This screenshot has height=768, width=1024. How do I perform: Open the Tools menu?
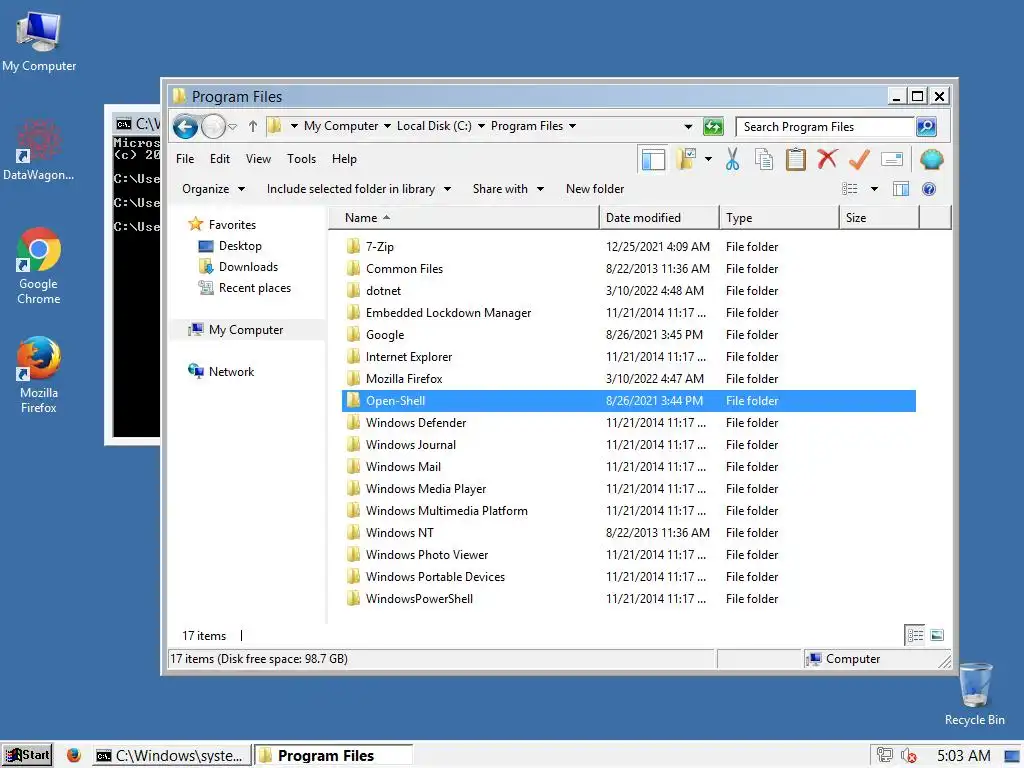click(x=301, y=159)
